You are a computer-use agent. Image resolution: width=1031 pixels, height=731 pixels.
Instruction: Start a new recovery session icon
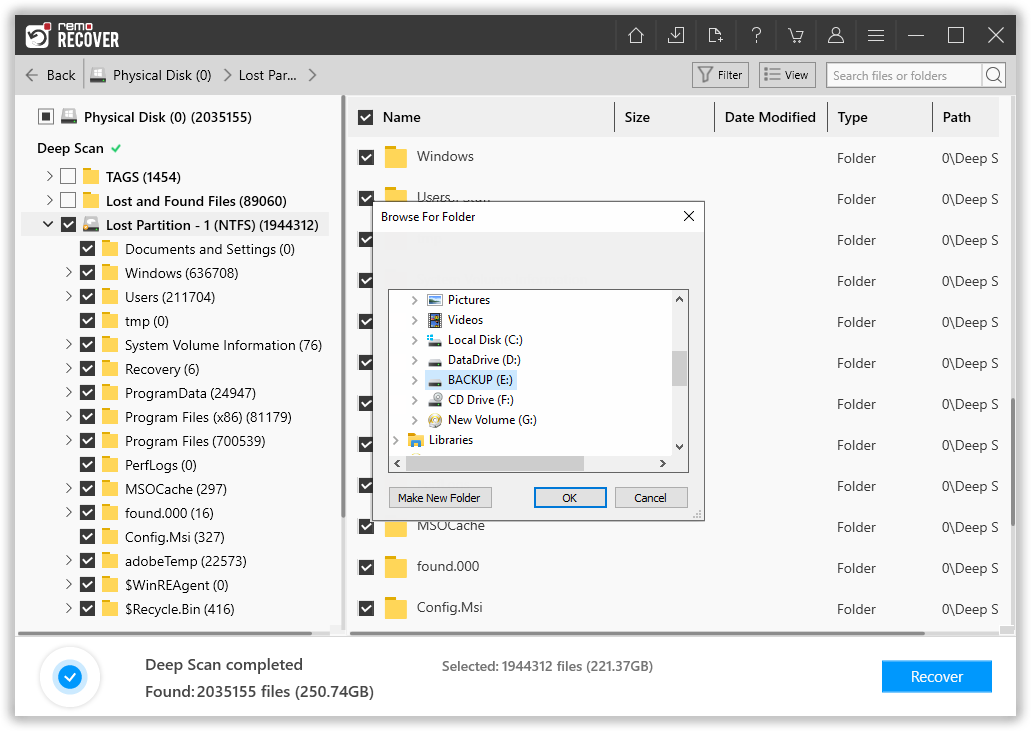[716, 34]
